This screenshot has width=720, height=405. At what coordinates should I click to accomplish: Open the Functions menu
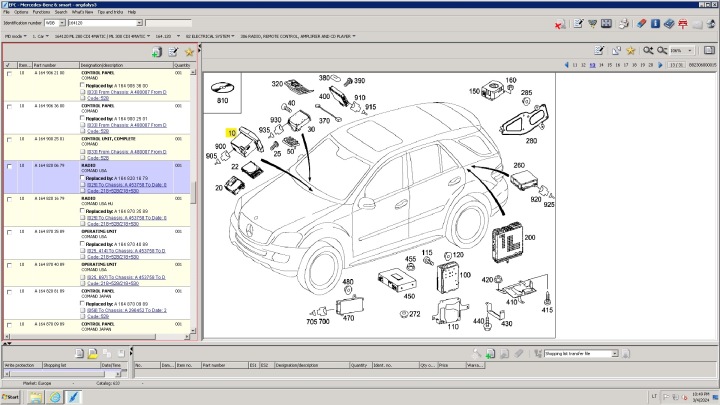pos(41,12)
